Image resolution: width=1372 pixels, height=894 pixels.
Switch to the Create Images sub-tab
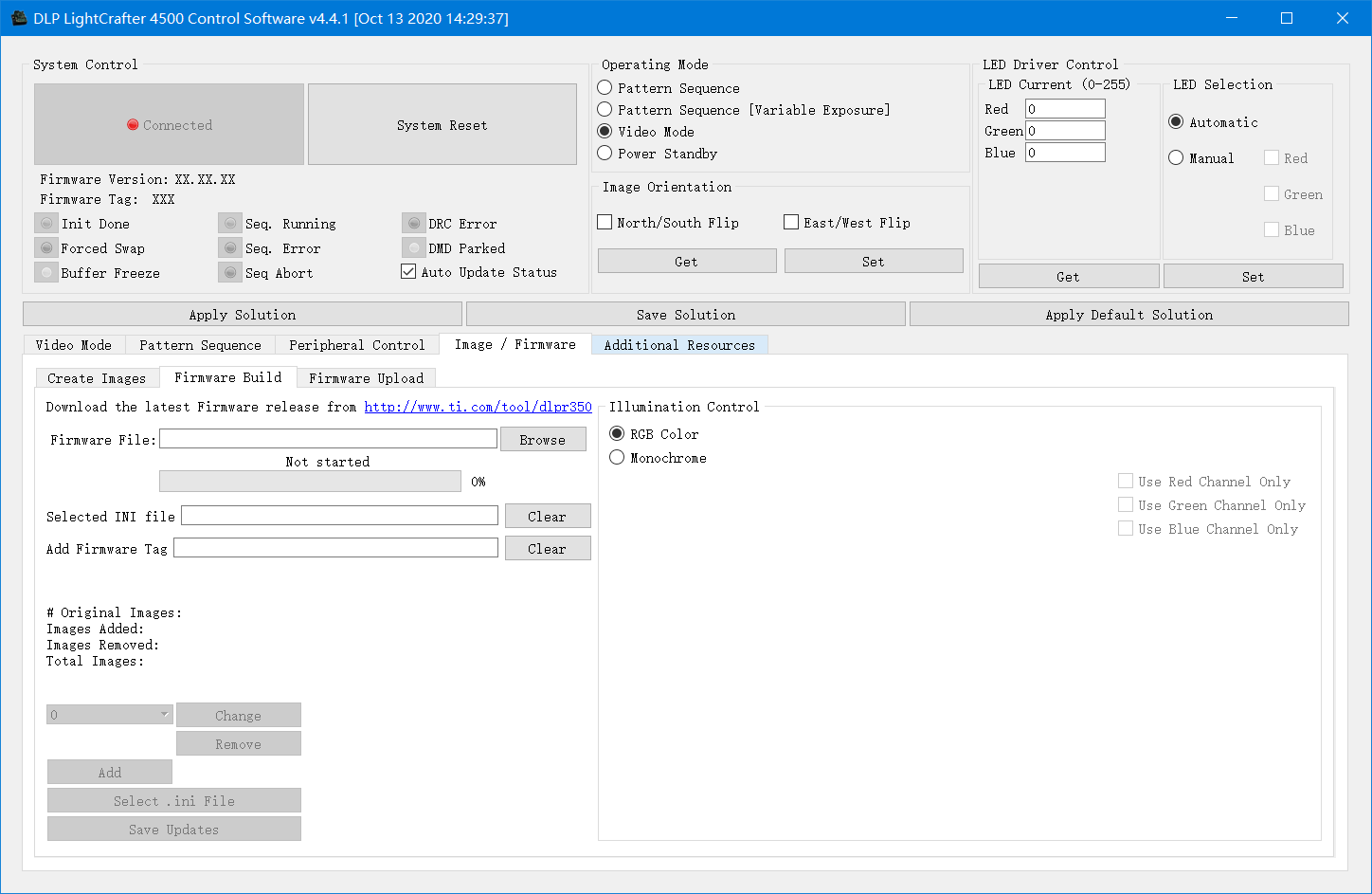pos(97,378)
